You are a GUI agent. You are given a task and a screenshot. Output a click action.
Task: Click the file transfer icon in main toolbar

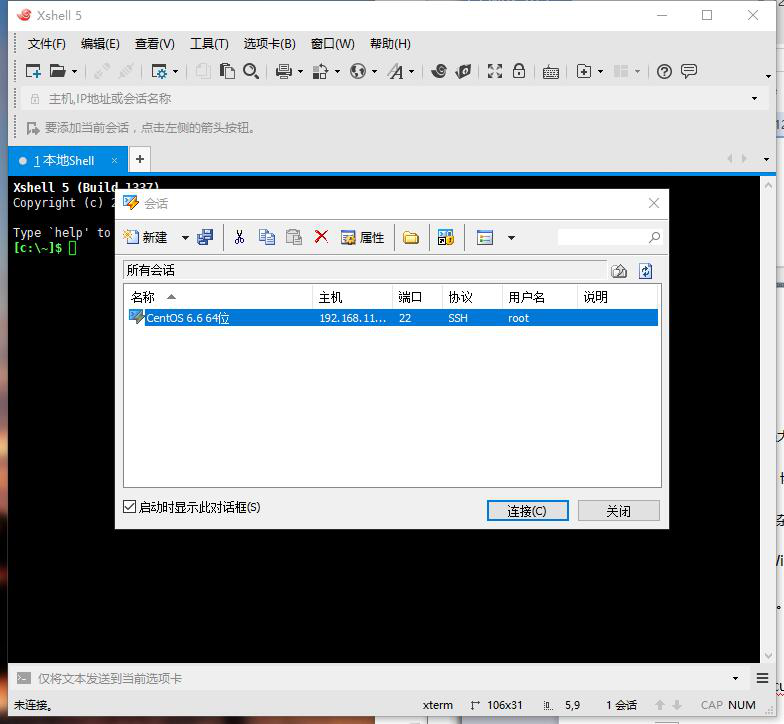coord(320,72)
